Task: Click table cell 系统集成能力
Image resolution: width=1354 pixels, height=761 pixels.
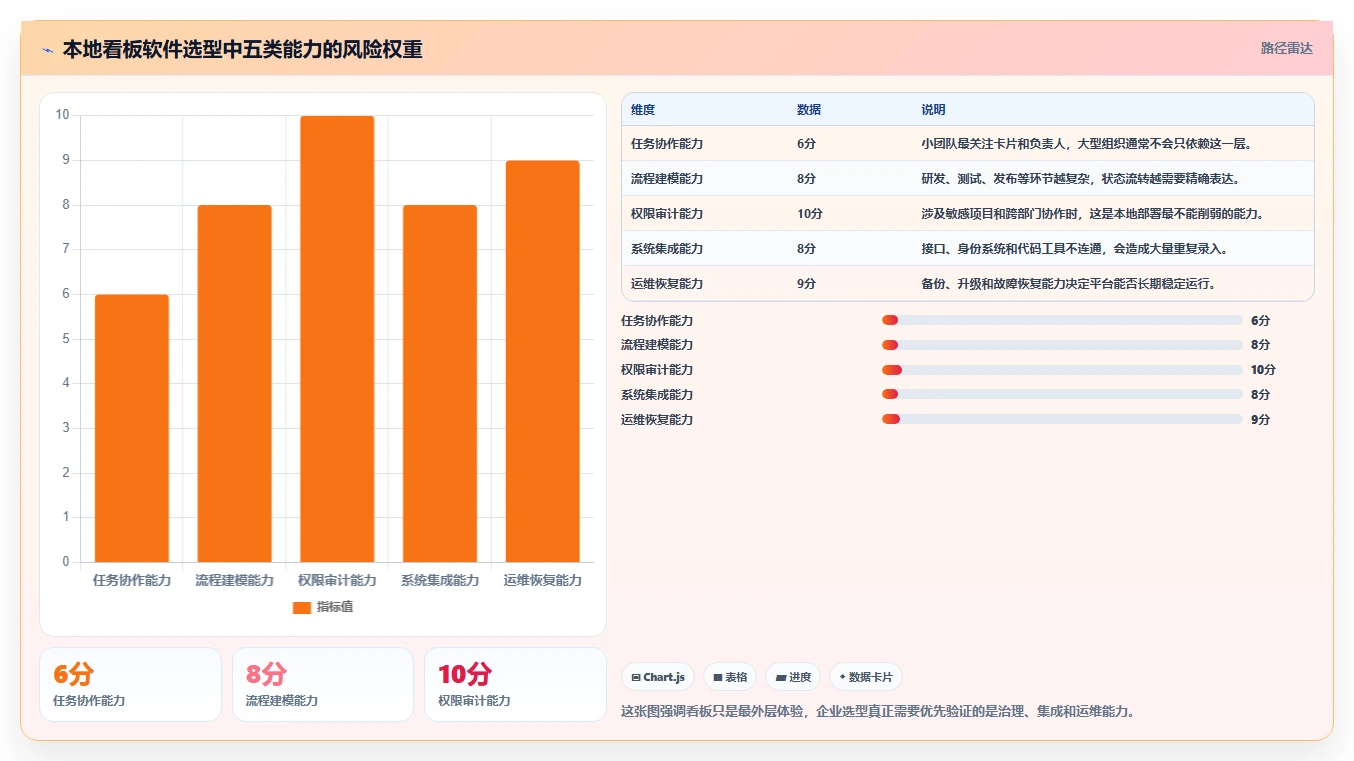Action: coord(667,249)
